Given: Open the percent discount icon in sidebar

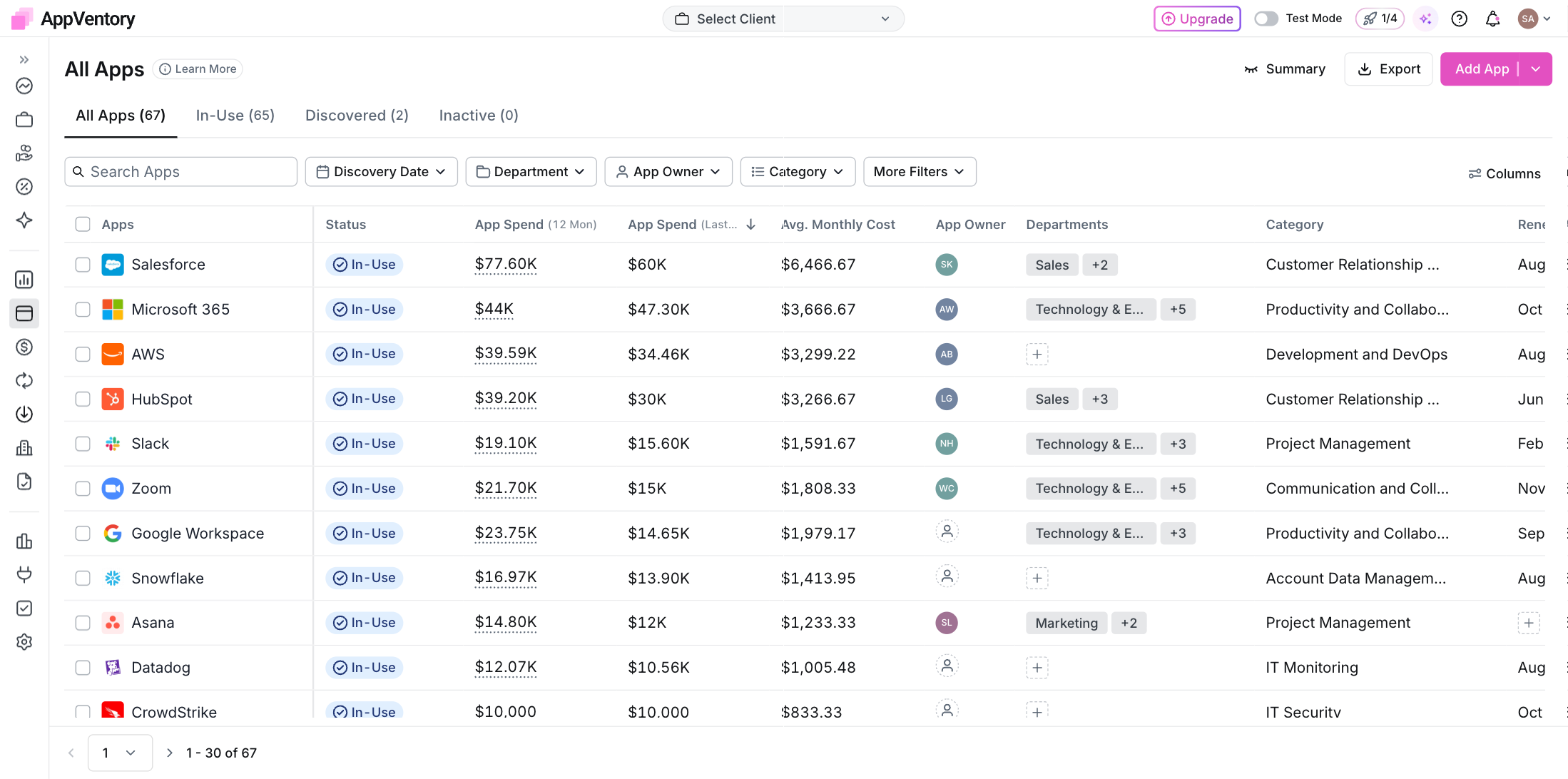Looking at the screenshot, I should (x=24, y=187).
